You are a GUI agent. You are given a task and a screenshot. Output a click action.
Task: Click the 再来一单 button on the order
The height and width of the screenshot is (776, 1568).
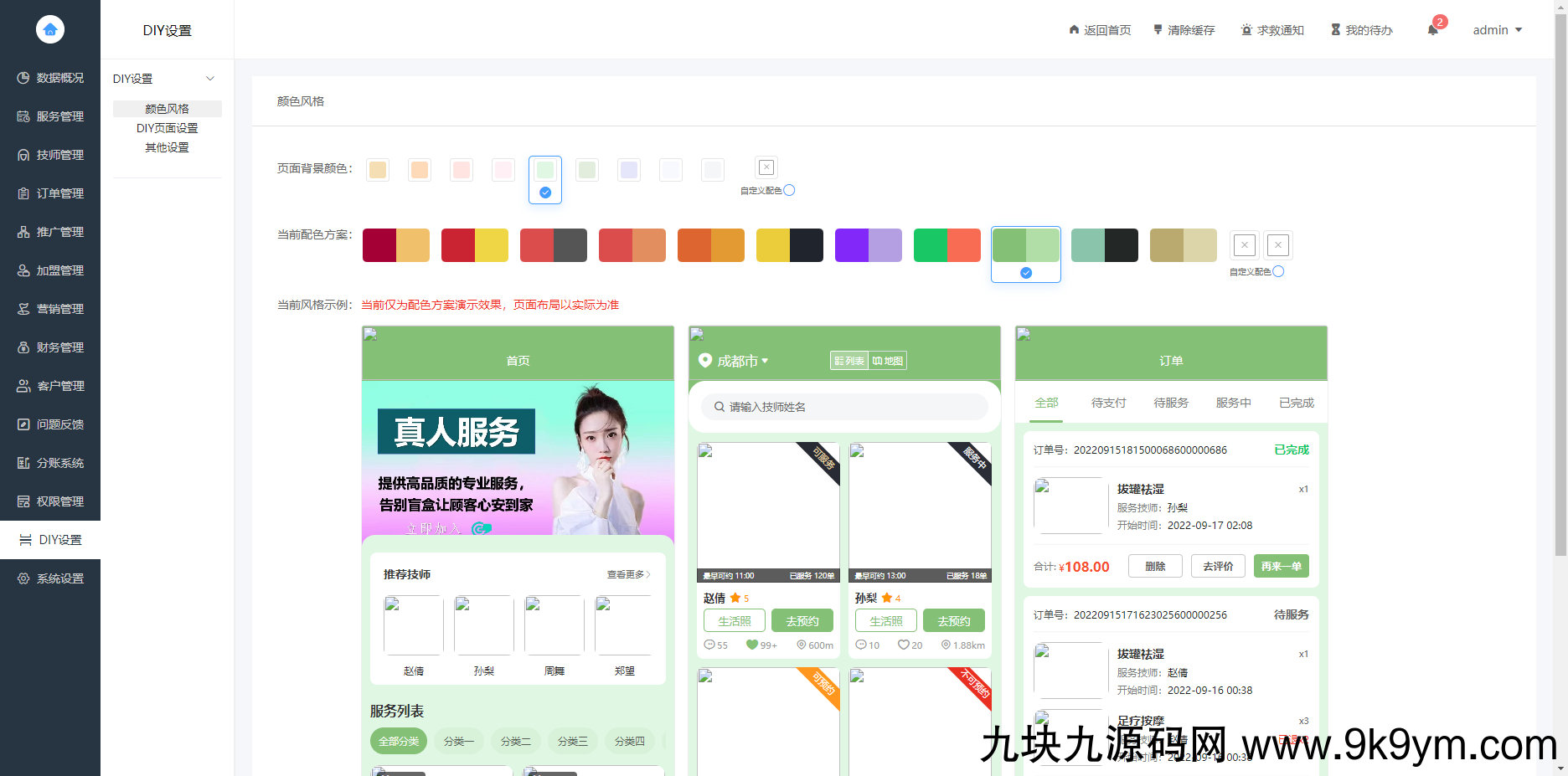[x=1281, y=566]
